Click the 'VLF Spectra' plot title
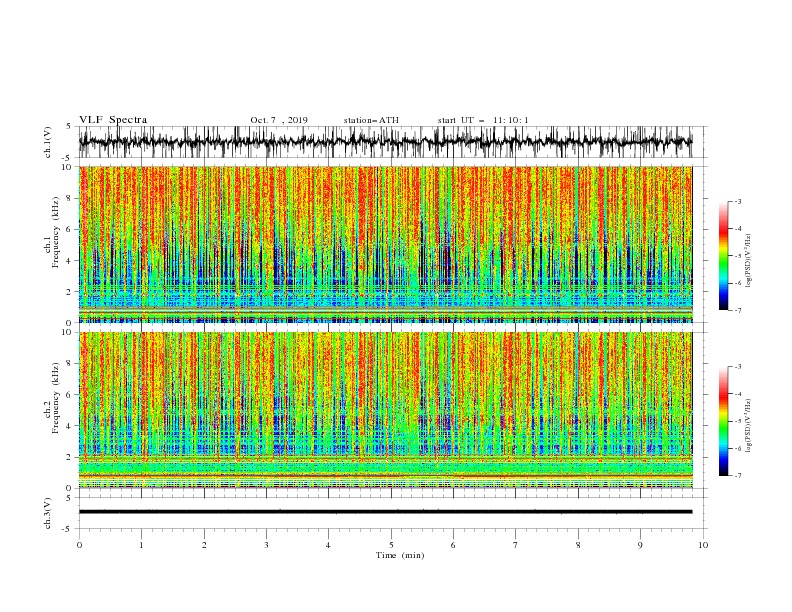The width and height of the screenshot is (792, 612). pyautogui.click(x=113, y=120)
